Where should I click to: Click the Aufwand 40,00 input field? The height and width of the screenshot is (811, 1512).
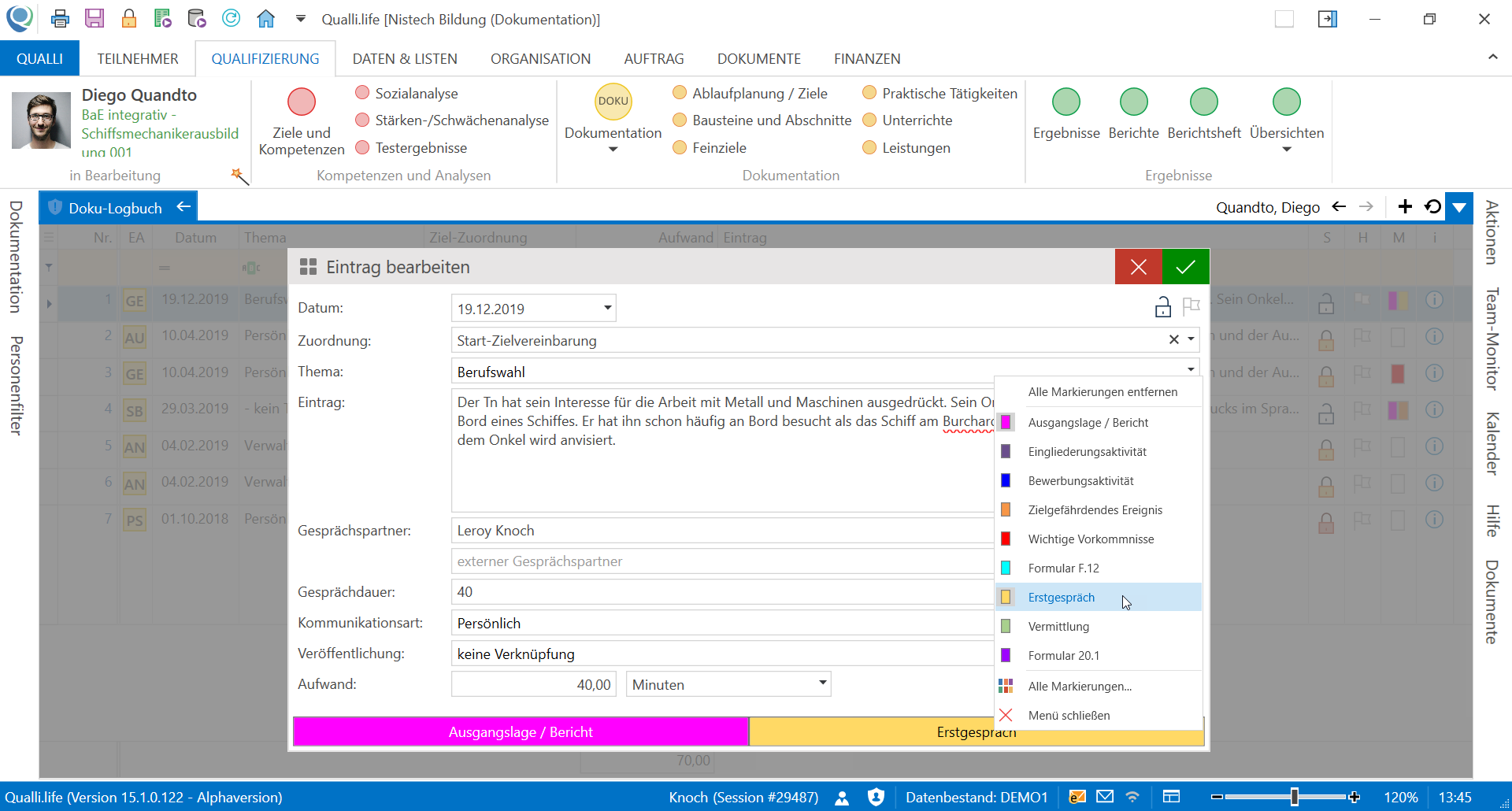[533, 684]
